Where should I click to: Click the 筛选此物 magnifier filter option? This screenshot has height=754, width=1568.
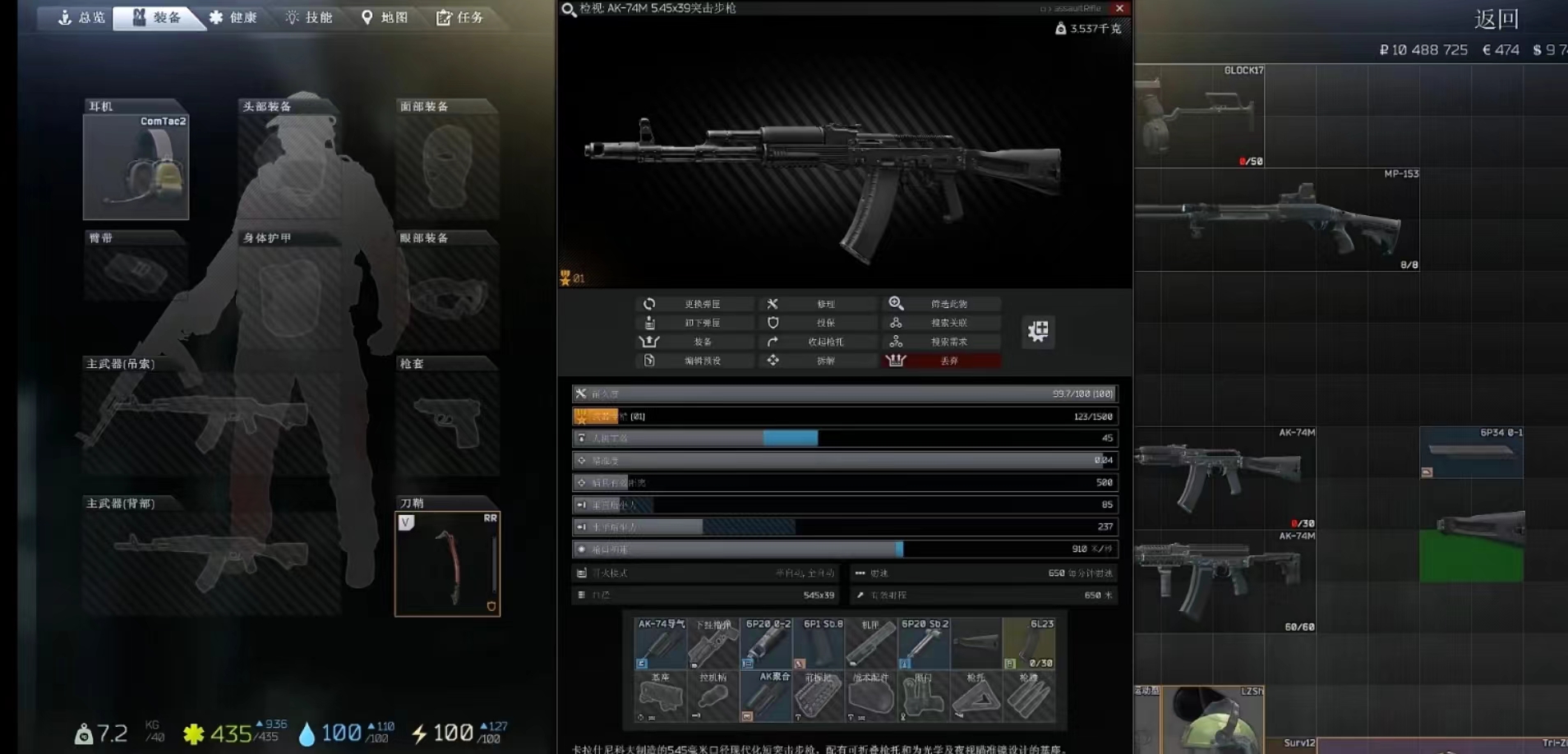click(943, 304)
